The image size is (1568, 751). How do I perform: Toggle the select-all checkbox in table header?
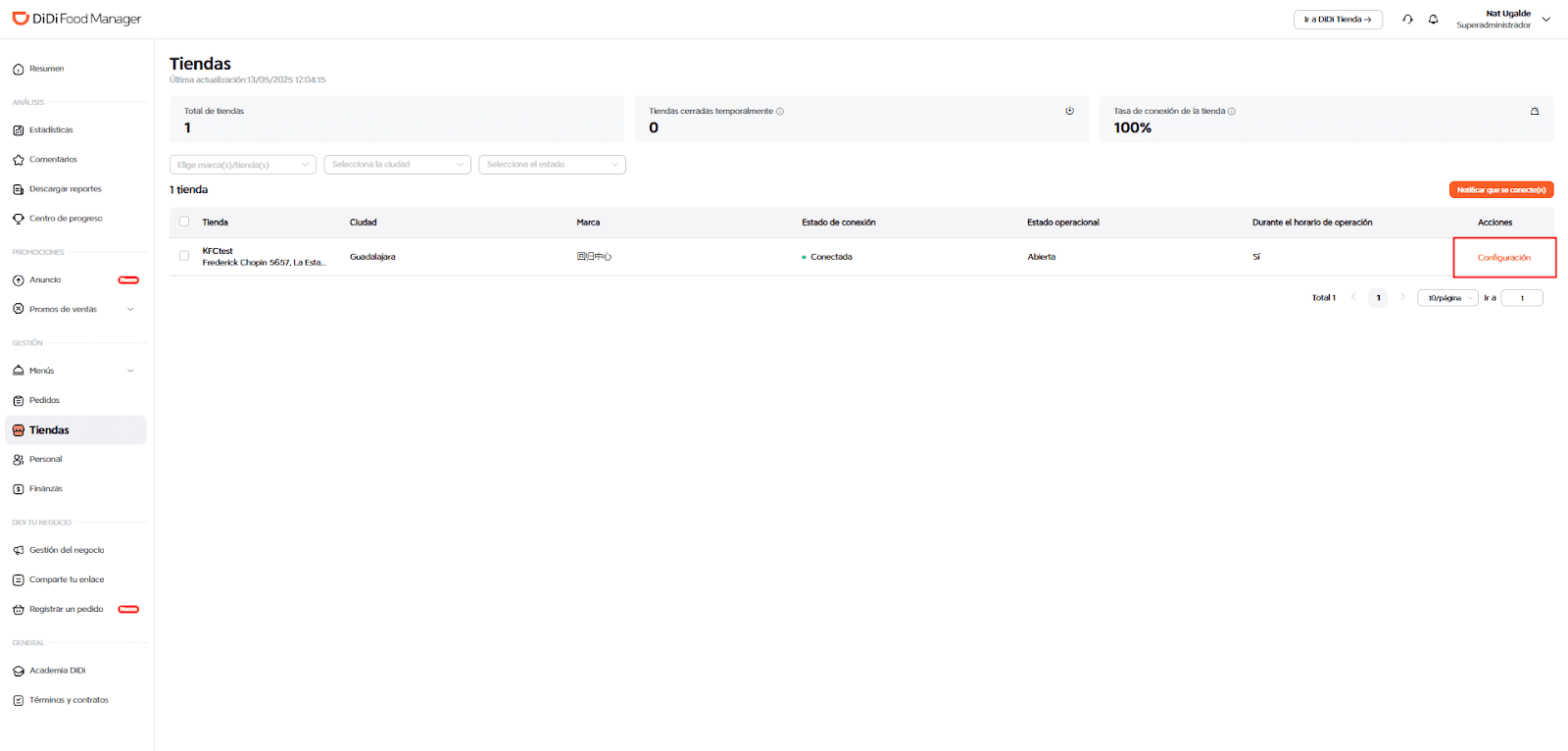tap(184, 222)
